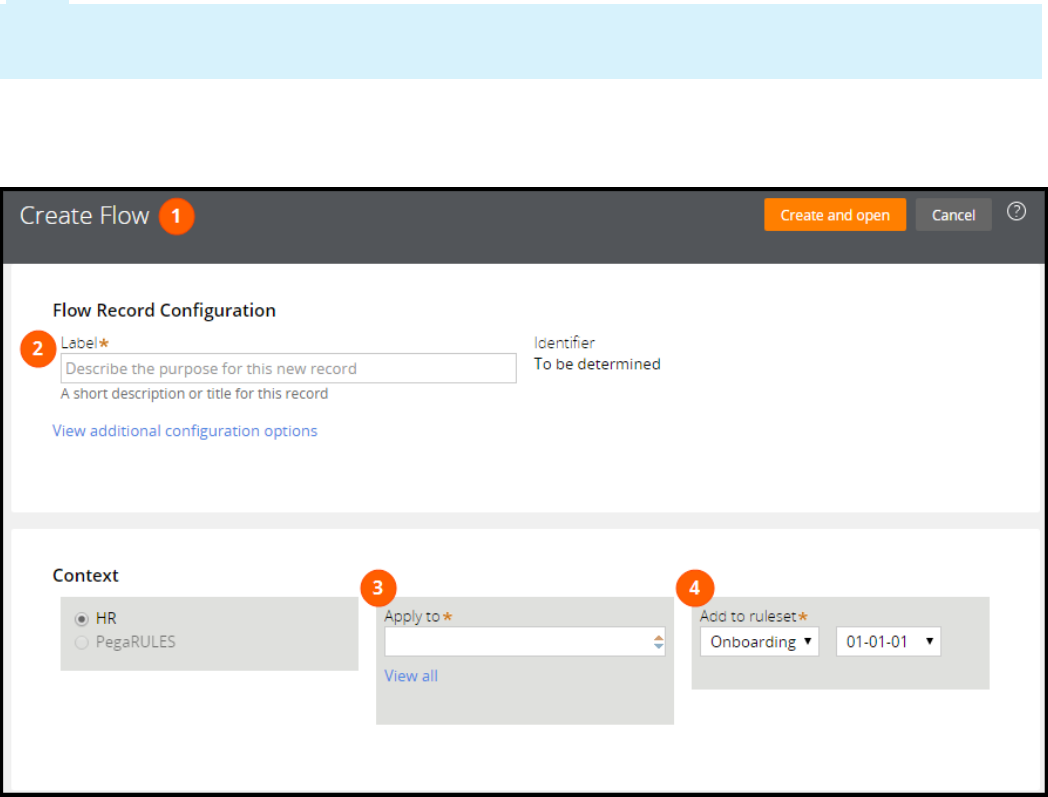1048x797 pixels.
Task: Click the Identifier field label
Action: tap(564, 342)
